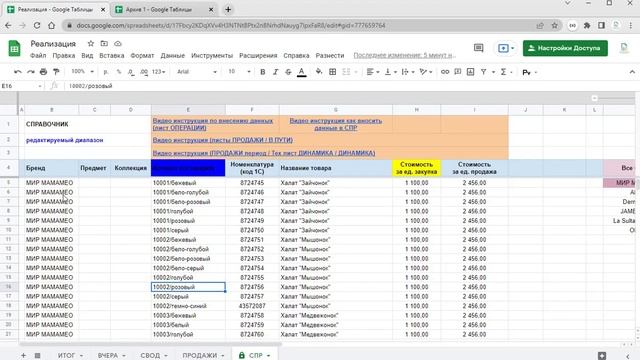
Task: Open the ИТОГ sheet tab dropdown arrow
Action: [81, 356]
